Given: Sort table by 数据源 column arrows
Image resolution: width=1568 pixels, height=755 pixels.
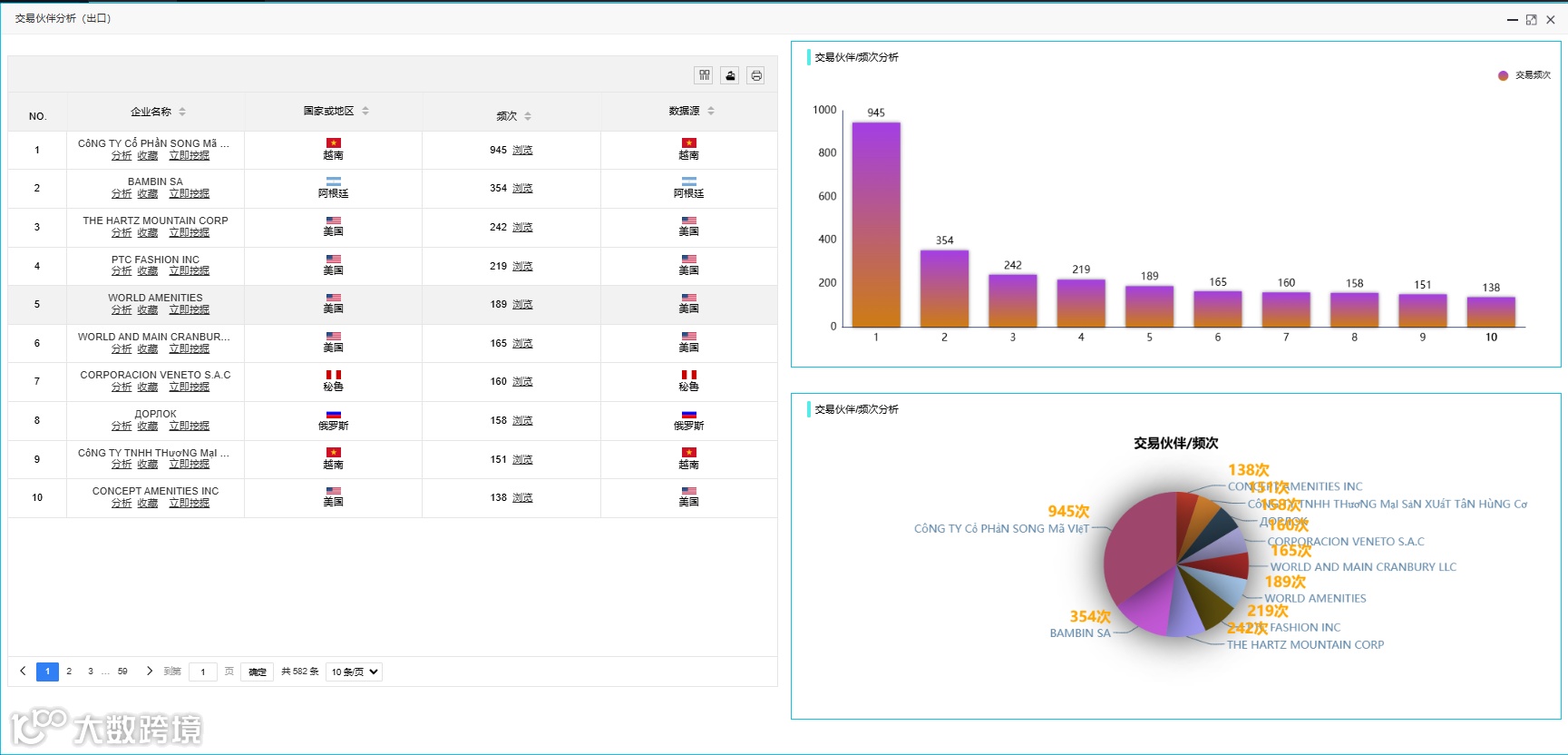Looking at the screenshot, I should click(x=711, y=111).
